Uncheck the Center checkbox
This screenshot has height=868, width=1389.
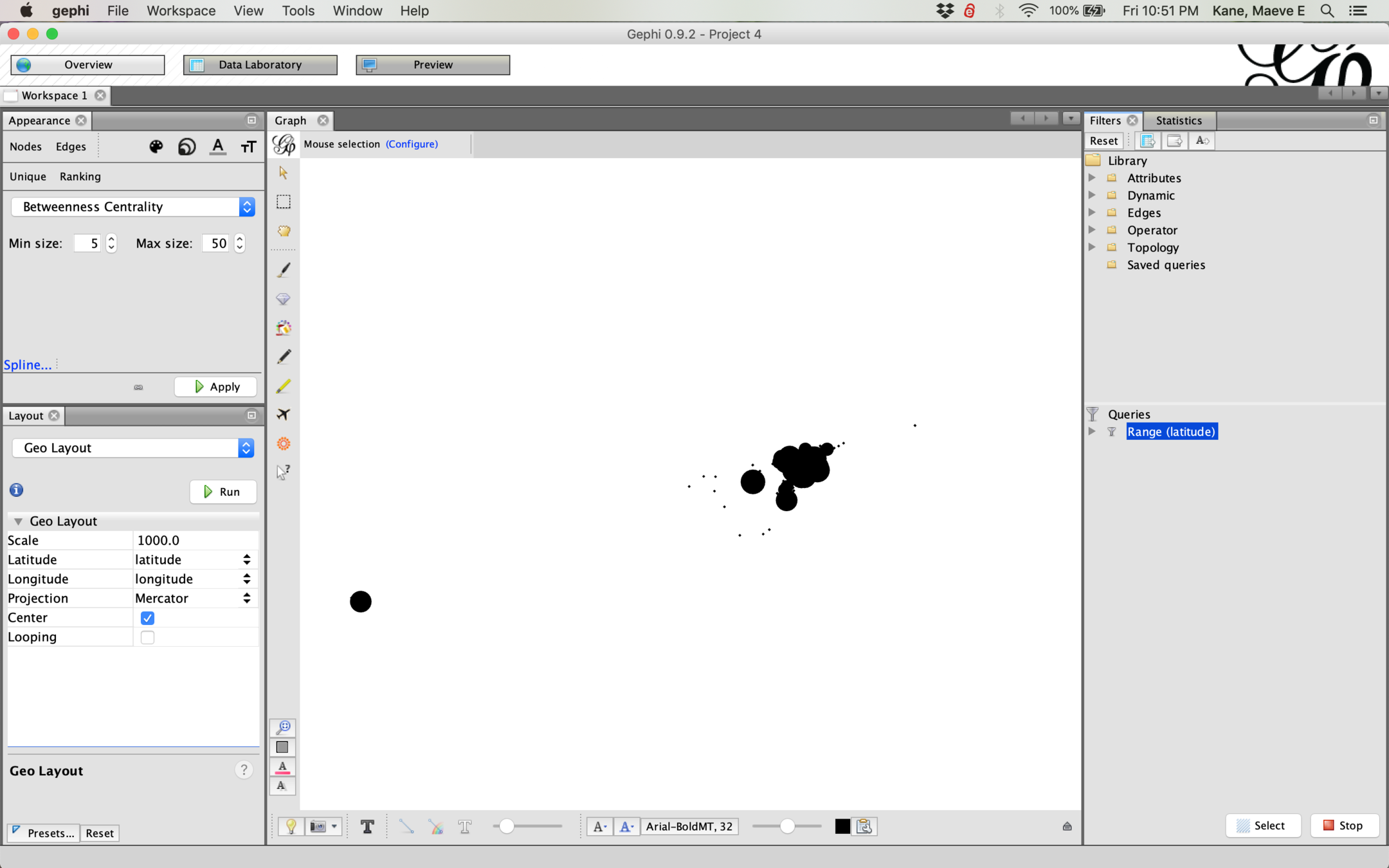tap(147, 618)
